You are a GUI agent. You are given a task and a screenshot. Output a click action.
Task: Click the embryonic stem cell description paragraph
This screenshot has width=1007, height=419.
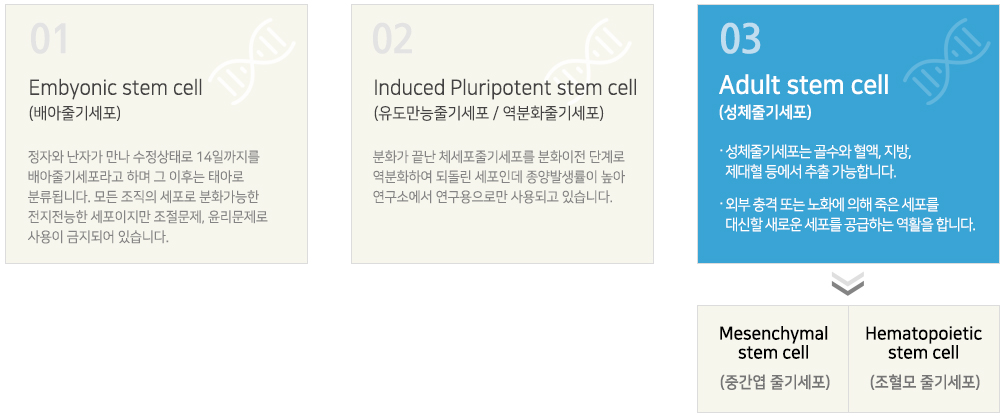148,197
